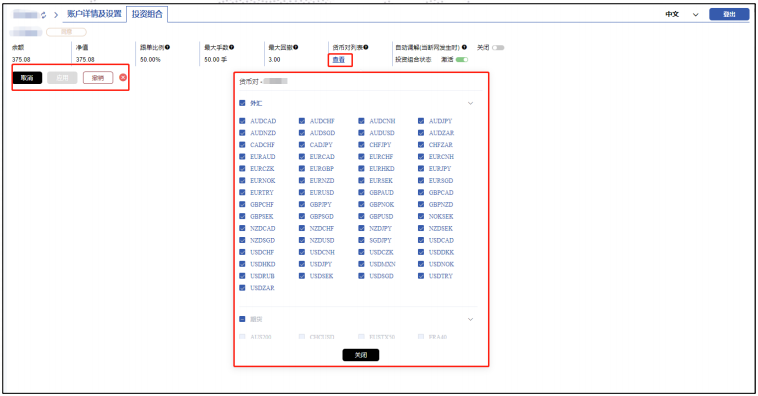Uncheck the AUDUSD currency pair
This screenshot has width=758, height=396.
pyautogui.click(x=361, y=133)
